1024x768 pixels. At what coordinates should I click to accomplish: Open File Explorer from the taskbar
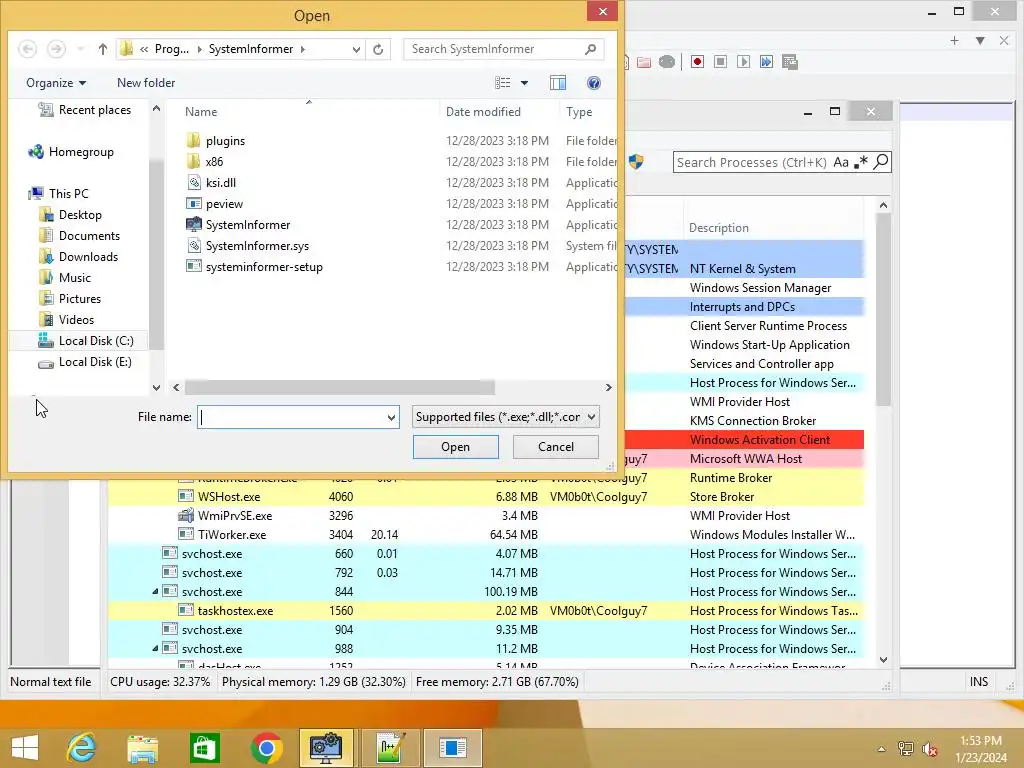[142, 748]
